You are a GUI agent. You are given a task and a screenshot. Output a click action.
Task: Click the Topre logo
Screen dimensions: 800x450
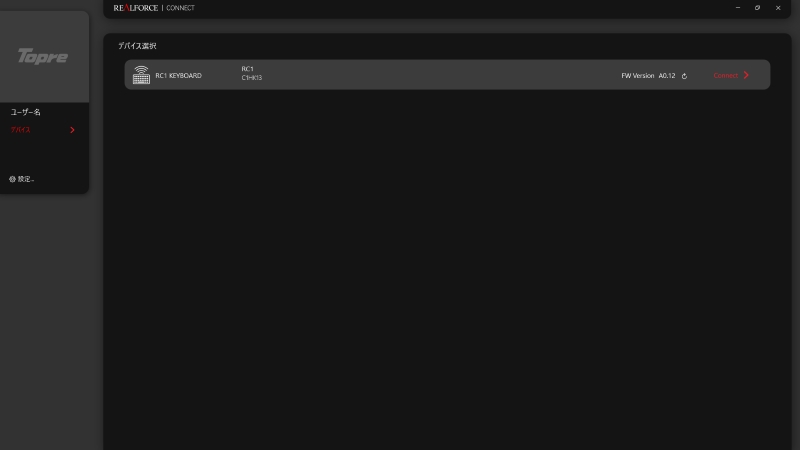tap(43, 56)
